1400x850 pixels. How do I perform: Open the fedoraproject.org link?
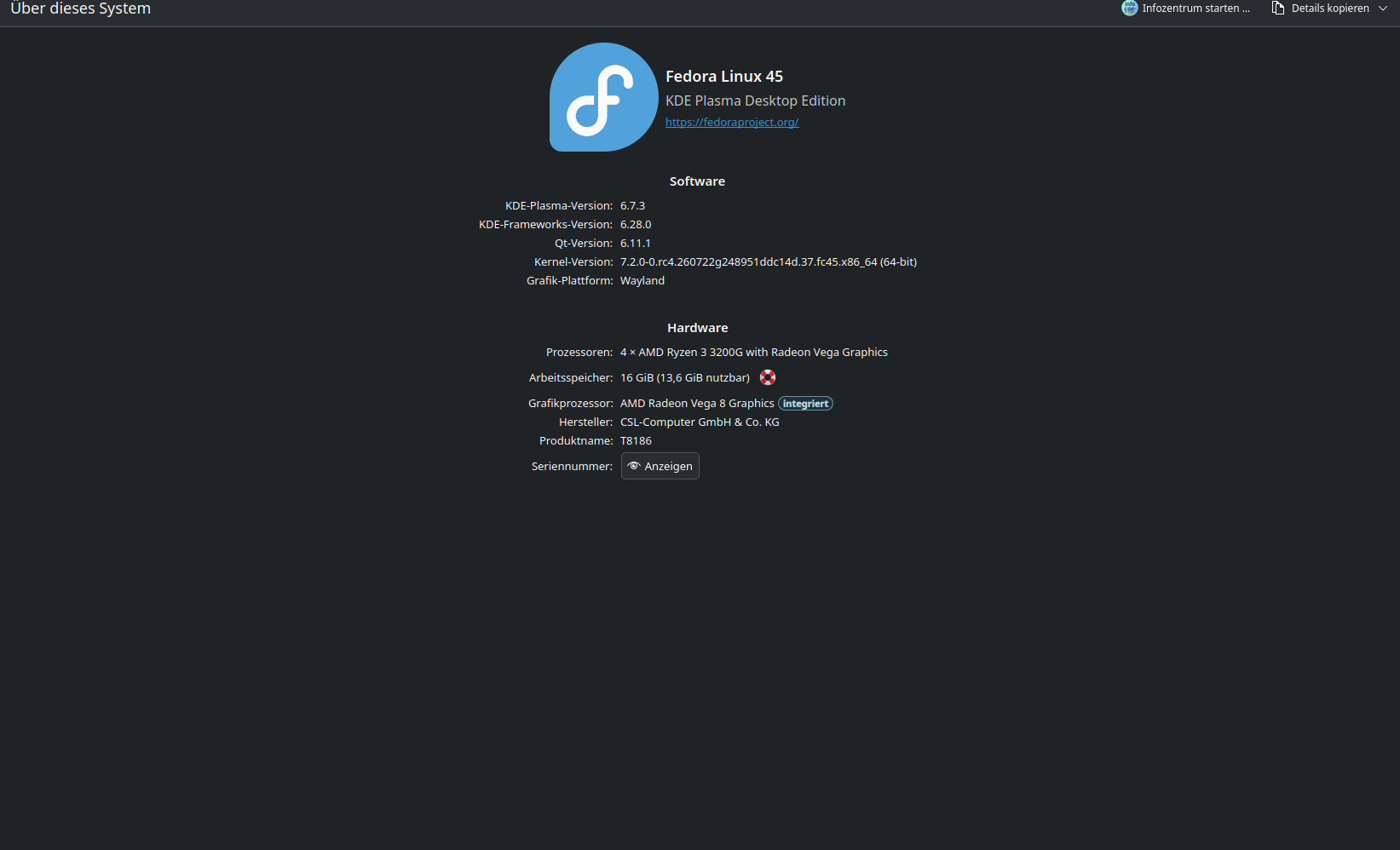tap(732, 123)
